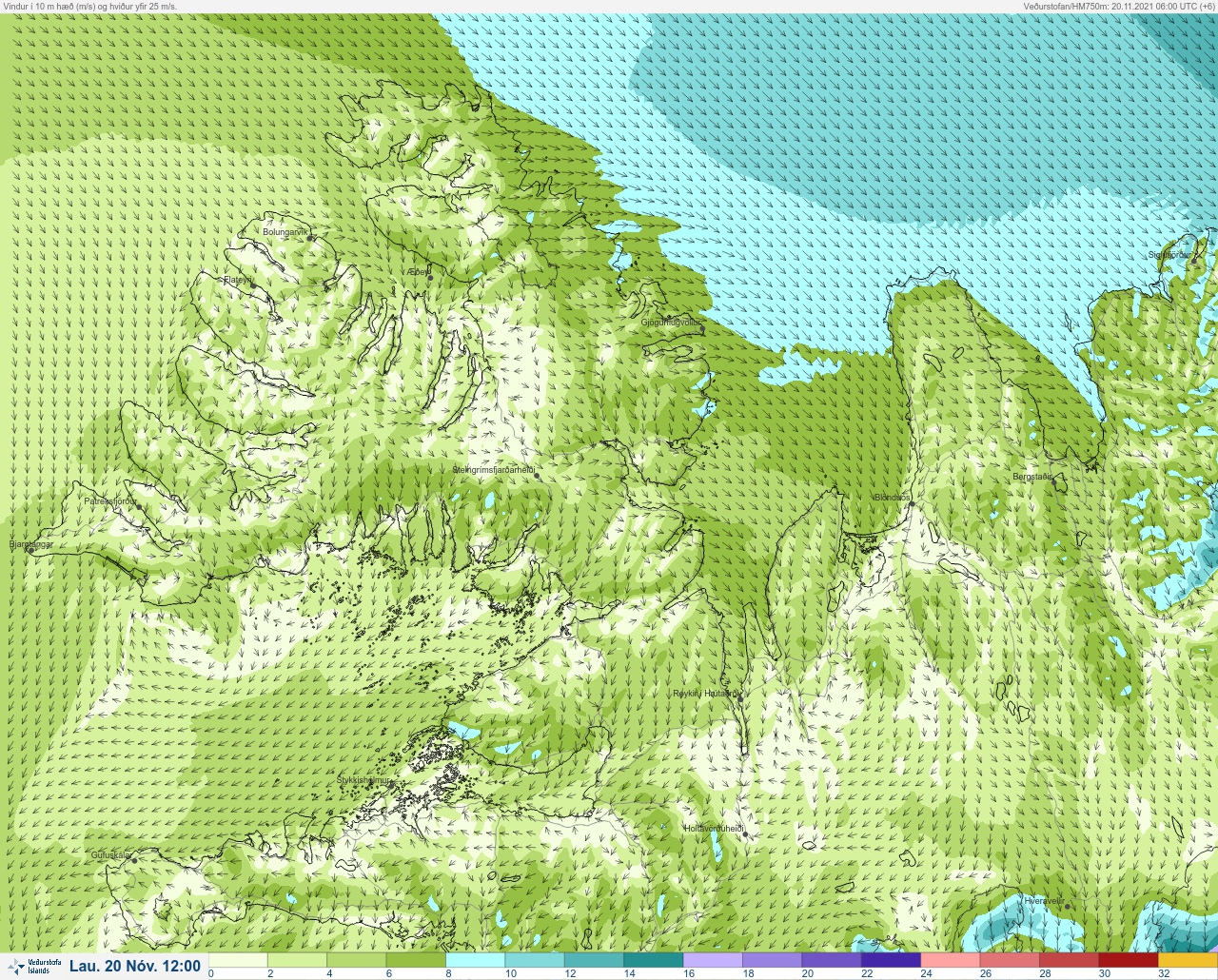Image resolution: width=1218 pixels, height=980 pixels.
Task: Select the 4–6 m/s green legend swatch
Action: point(357,960)
